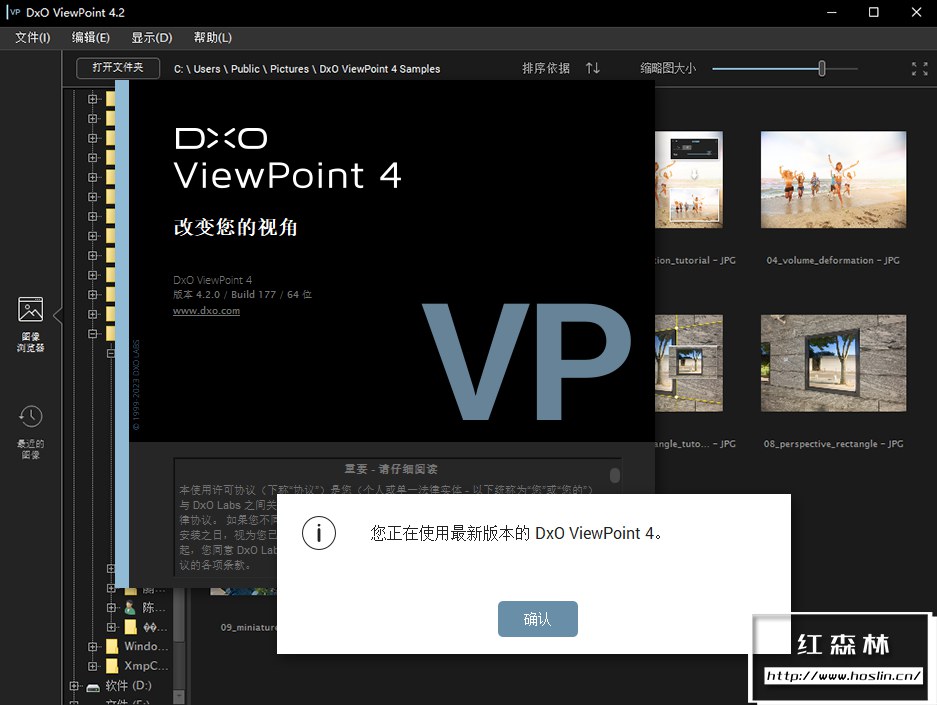
Task: Click the XmpC… folder icon
Action: tap(112, 666)
